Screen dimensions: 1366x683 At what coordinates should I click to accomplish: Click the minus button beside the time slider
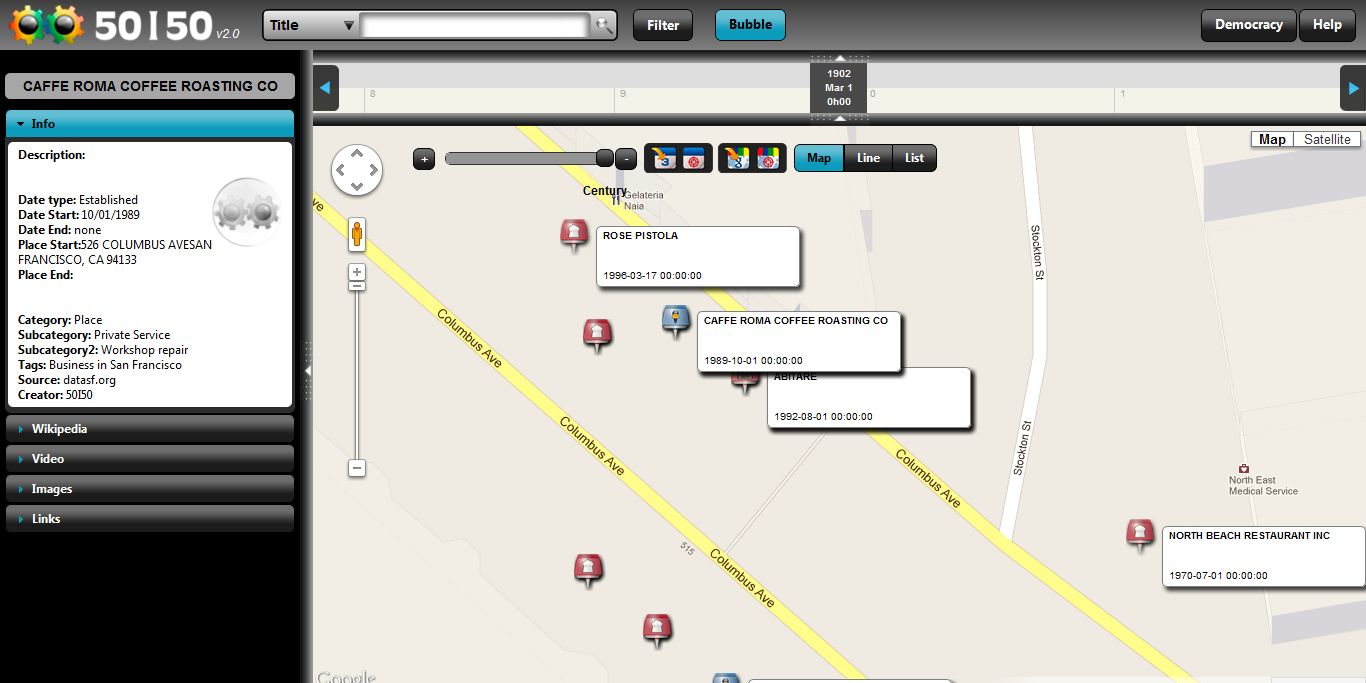625,158
